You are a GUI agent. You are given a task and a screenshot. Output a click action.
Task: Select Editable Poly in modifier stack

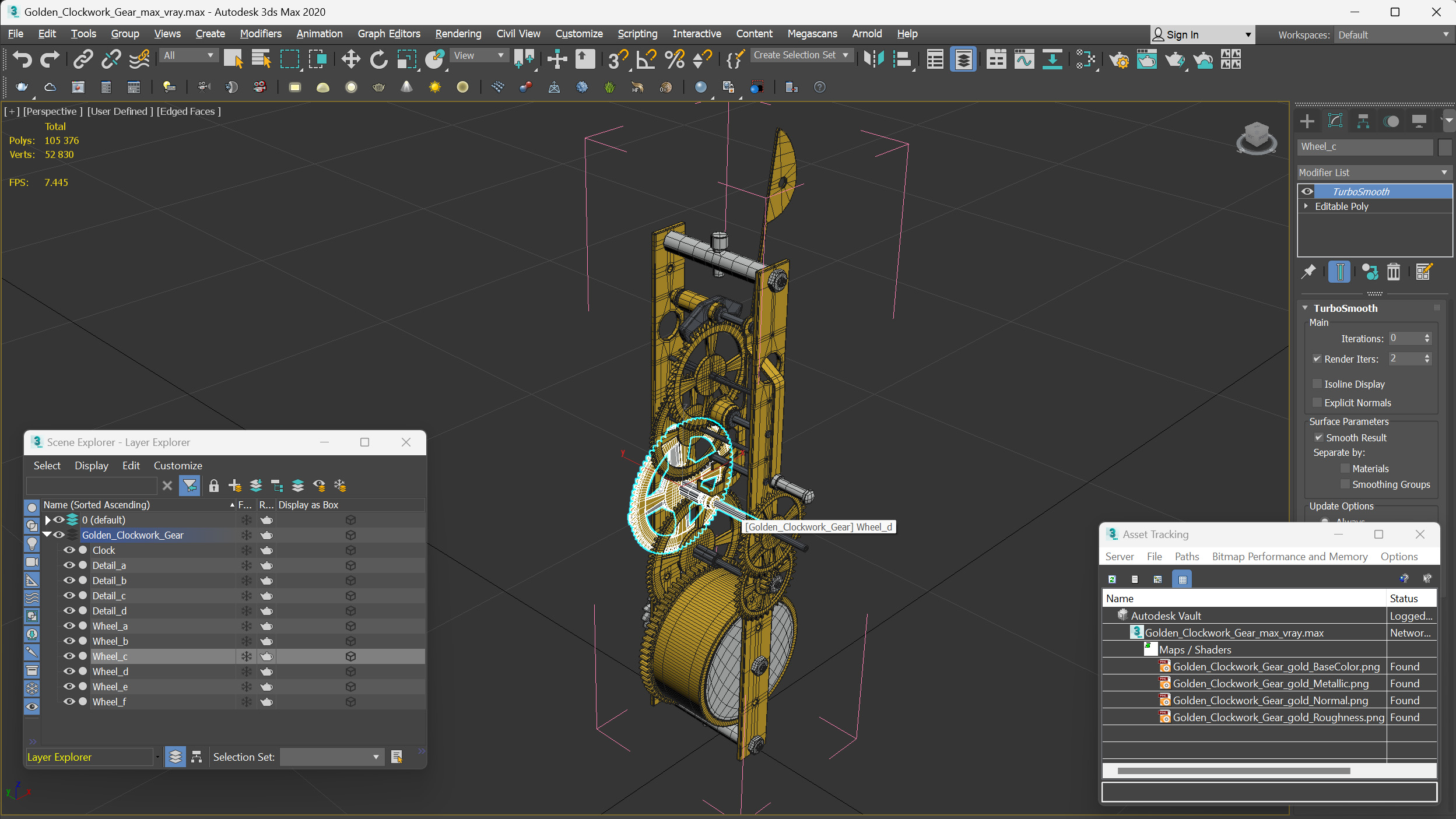tap(1341, 206)
